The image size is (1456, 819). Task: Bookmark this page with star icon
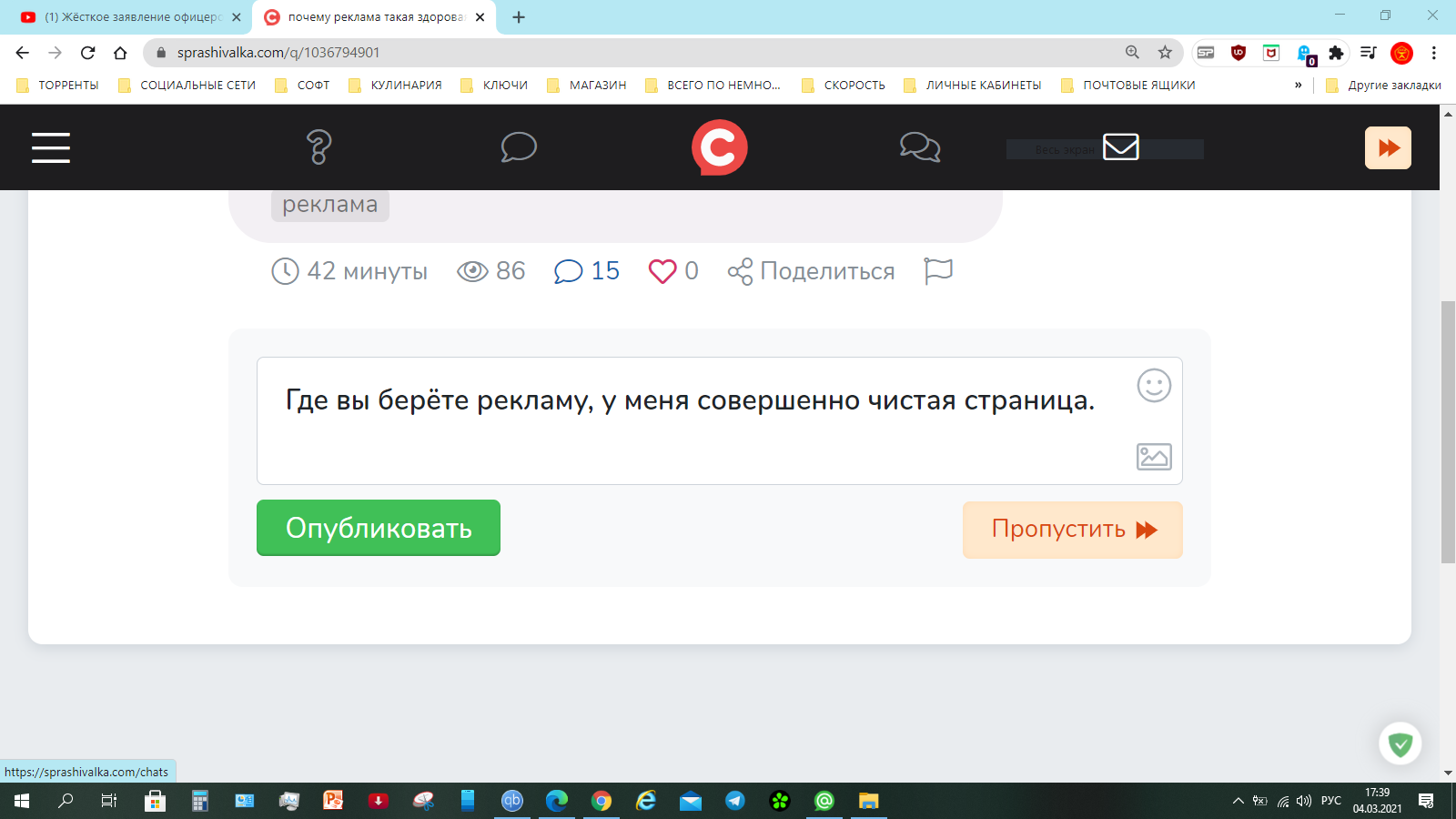coord(1165,53)
